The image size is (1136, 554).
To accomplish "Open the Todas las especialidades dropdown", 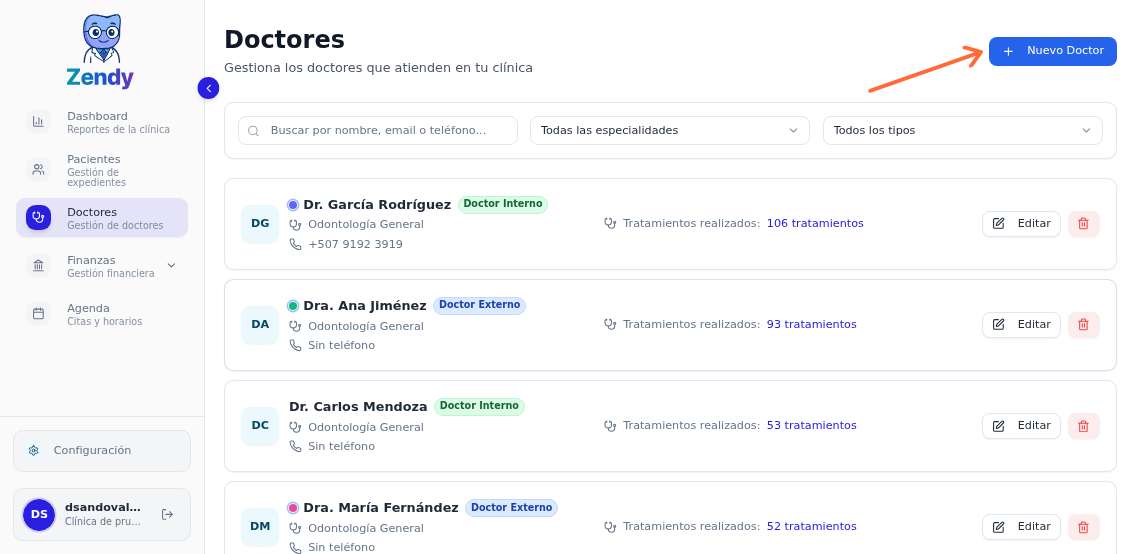I will (x=669, y=130).
